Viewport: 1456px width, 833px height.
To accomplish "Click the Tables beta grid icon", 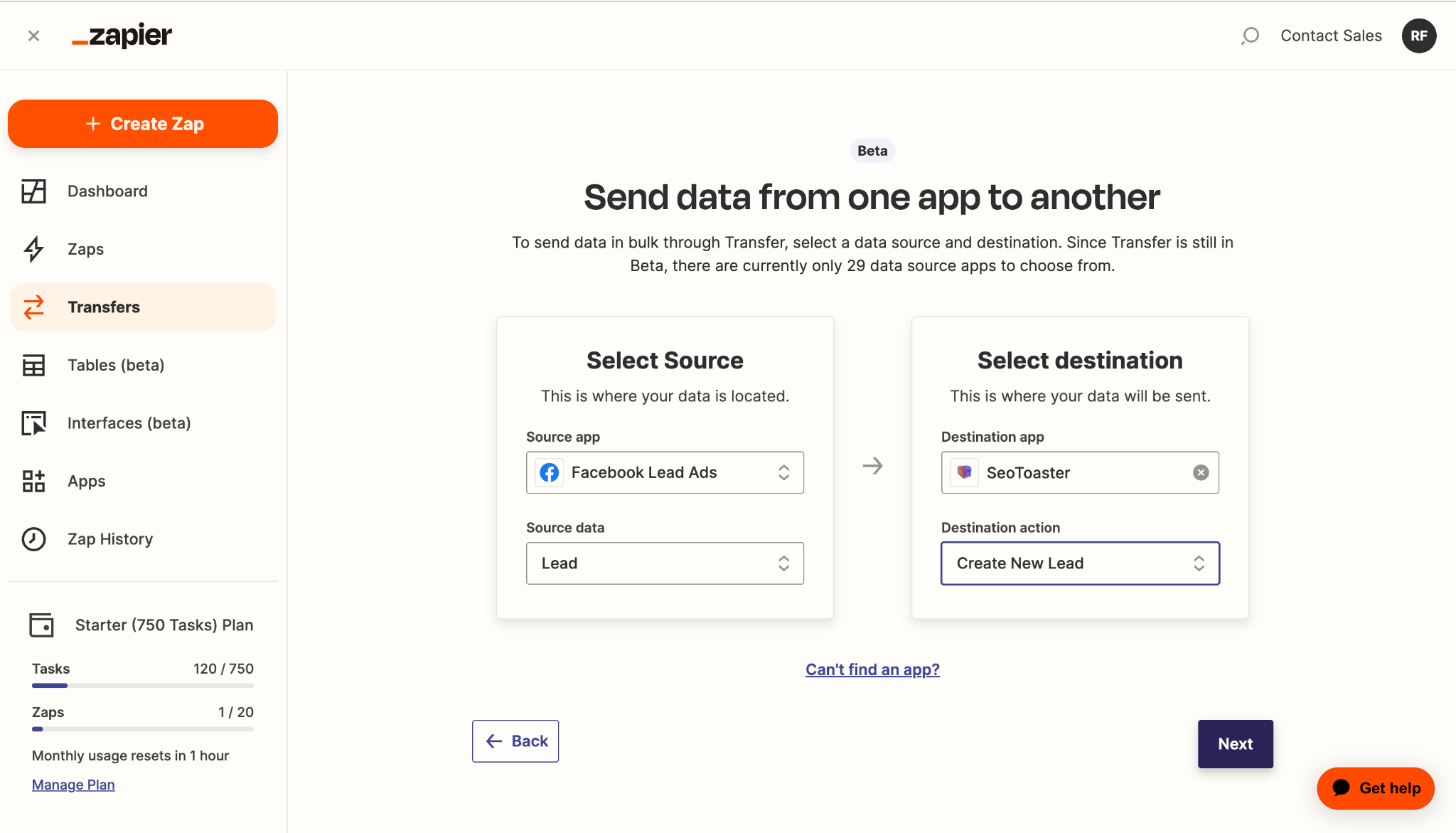I will [x=34, y=365].
